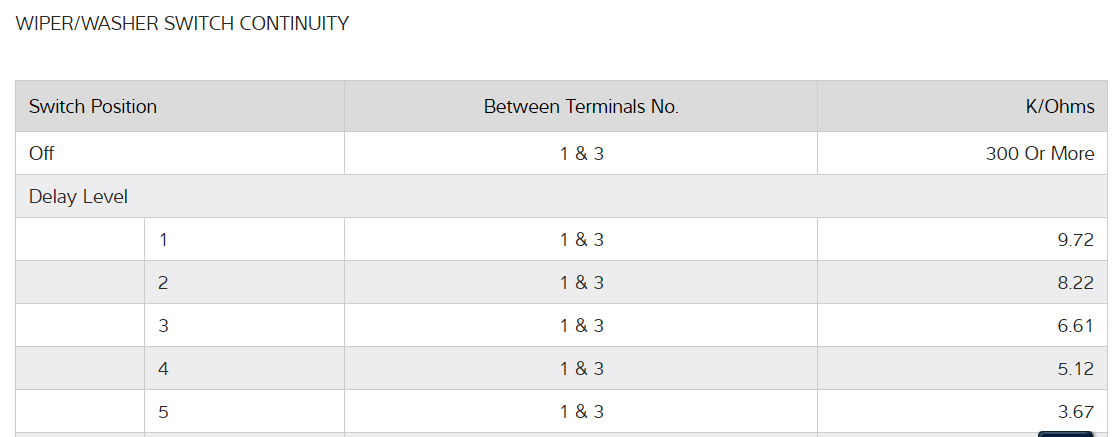Click the 8.22 resistance value
1119x437 pixels.
click(x=1075, y=283)
